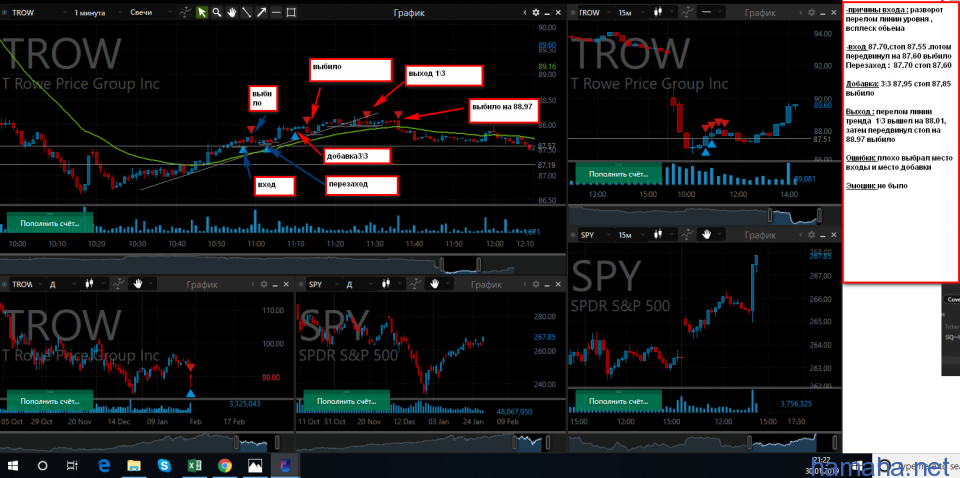Click back chevron in SPY daily chart header
This screenshot has width=960, height=478.
point(525,285)
